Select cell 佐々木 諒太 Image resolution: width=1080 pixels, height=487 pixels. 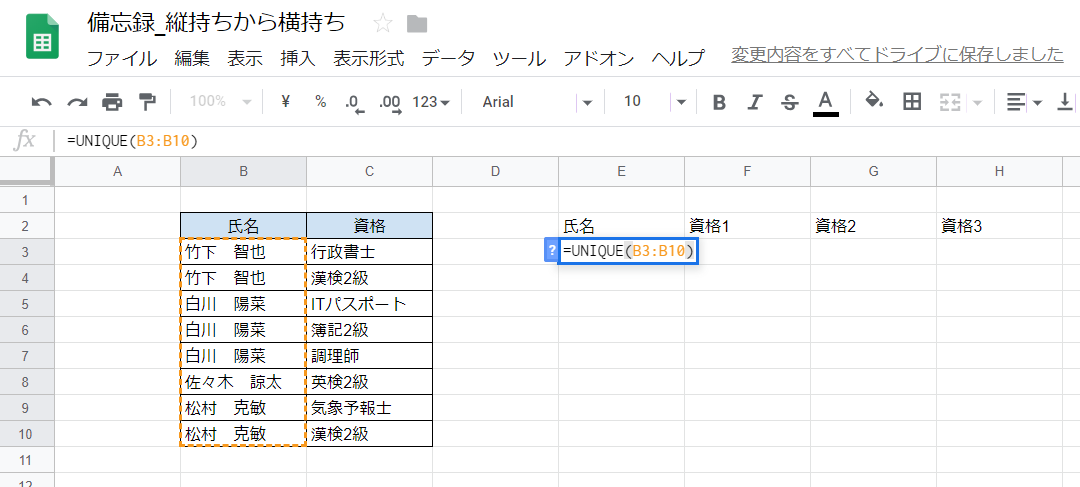(243, 382)
